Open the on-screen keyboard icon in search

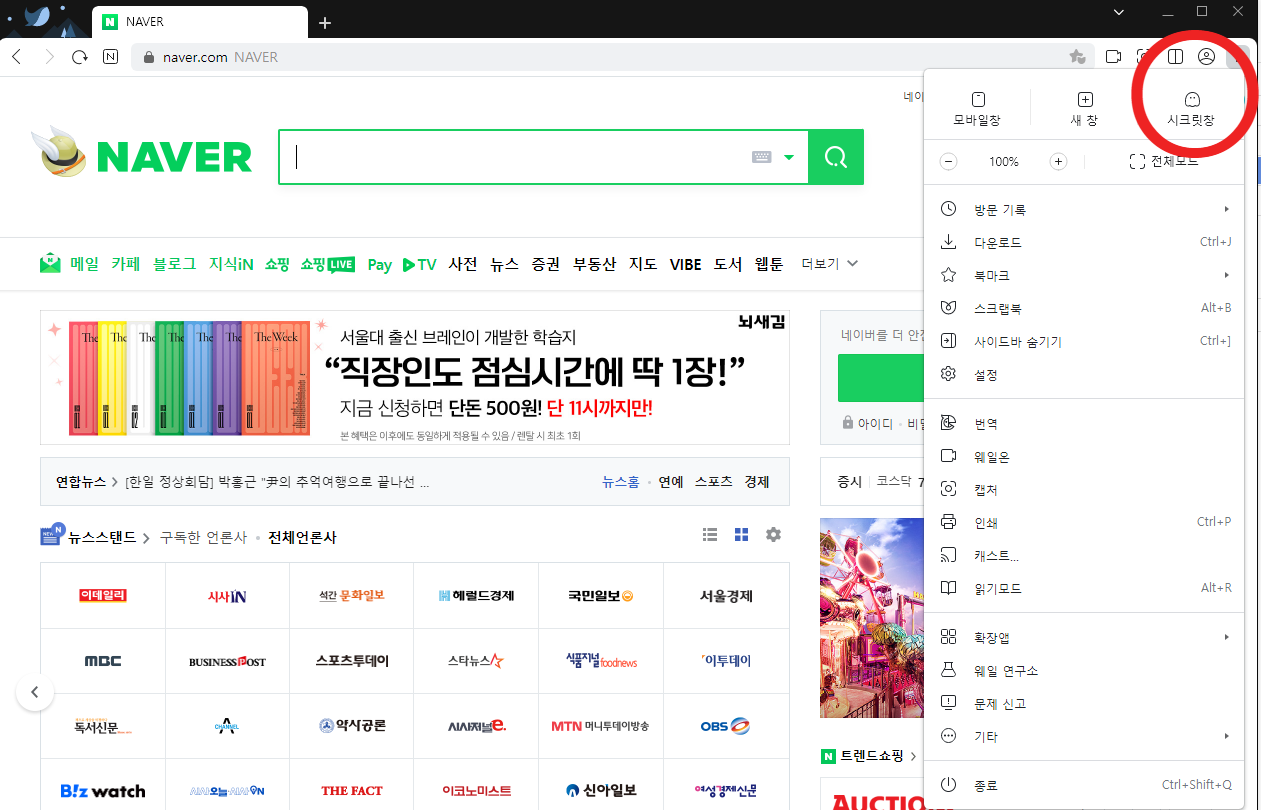pos(762,157)
